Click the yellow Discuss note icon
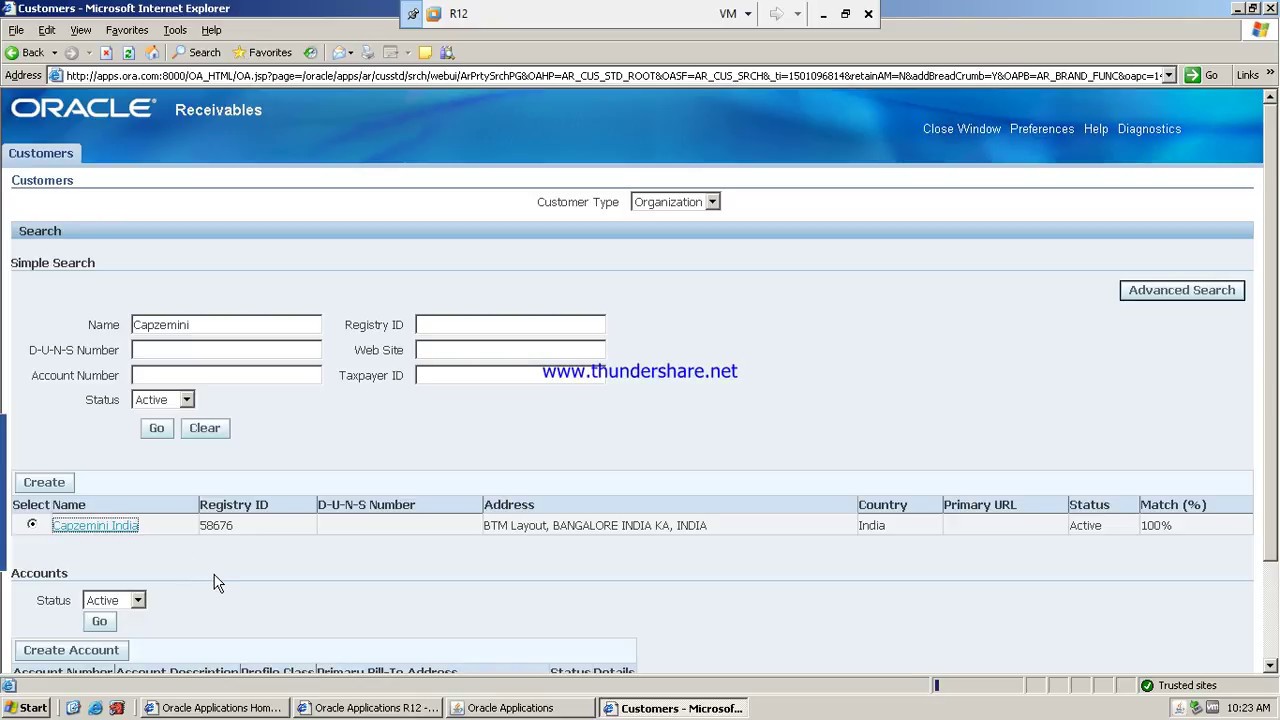 coord(425,53)
